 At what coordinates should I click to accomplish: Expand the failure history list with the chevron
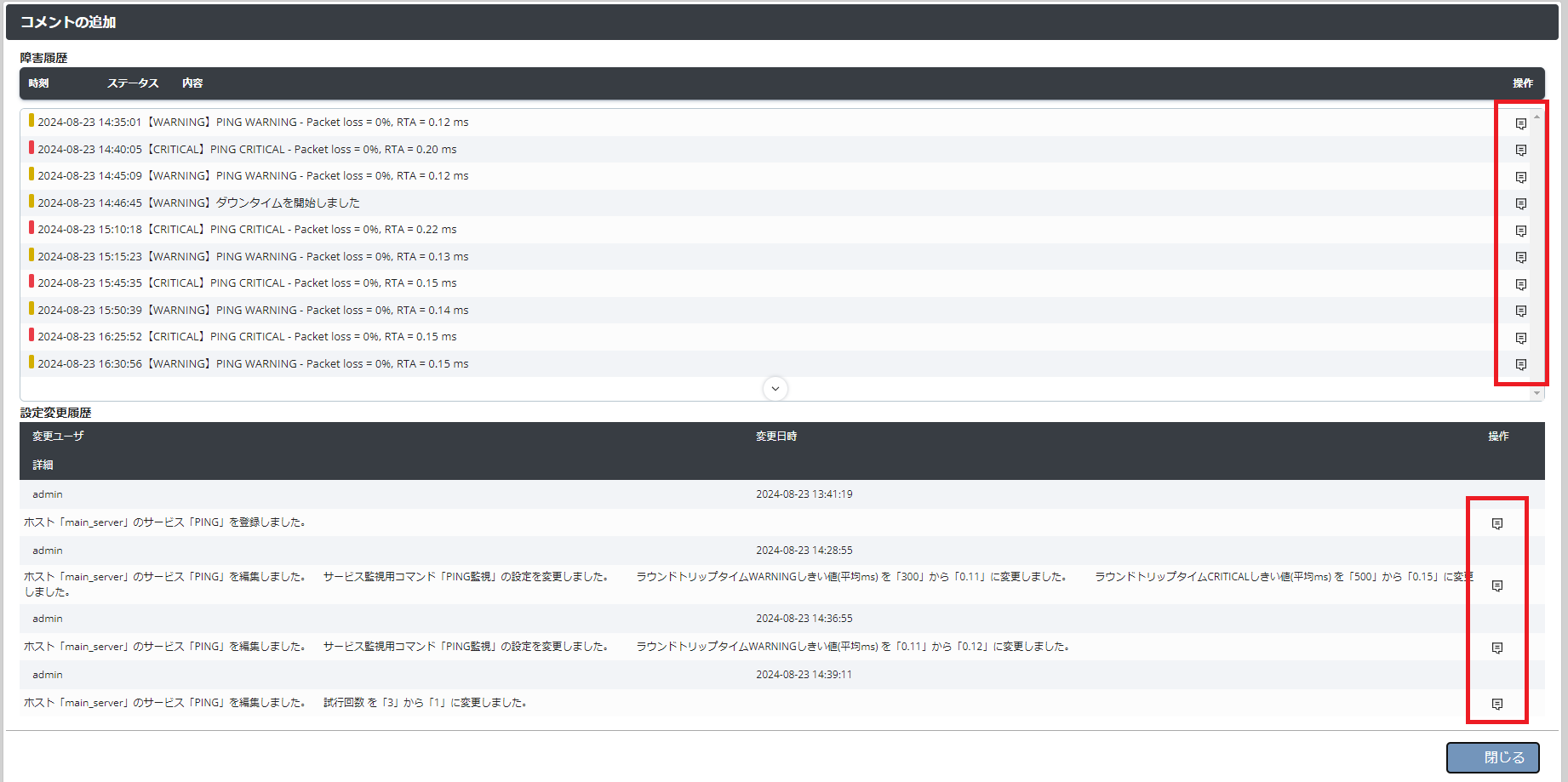pos(775,389)
